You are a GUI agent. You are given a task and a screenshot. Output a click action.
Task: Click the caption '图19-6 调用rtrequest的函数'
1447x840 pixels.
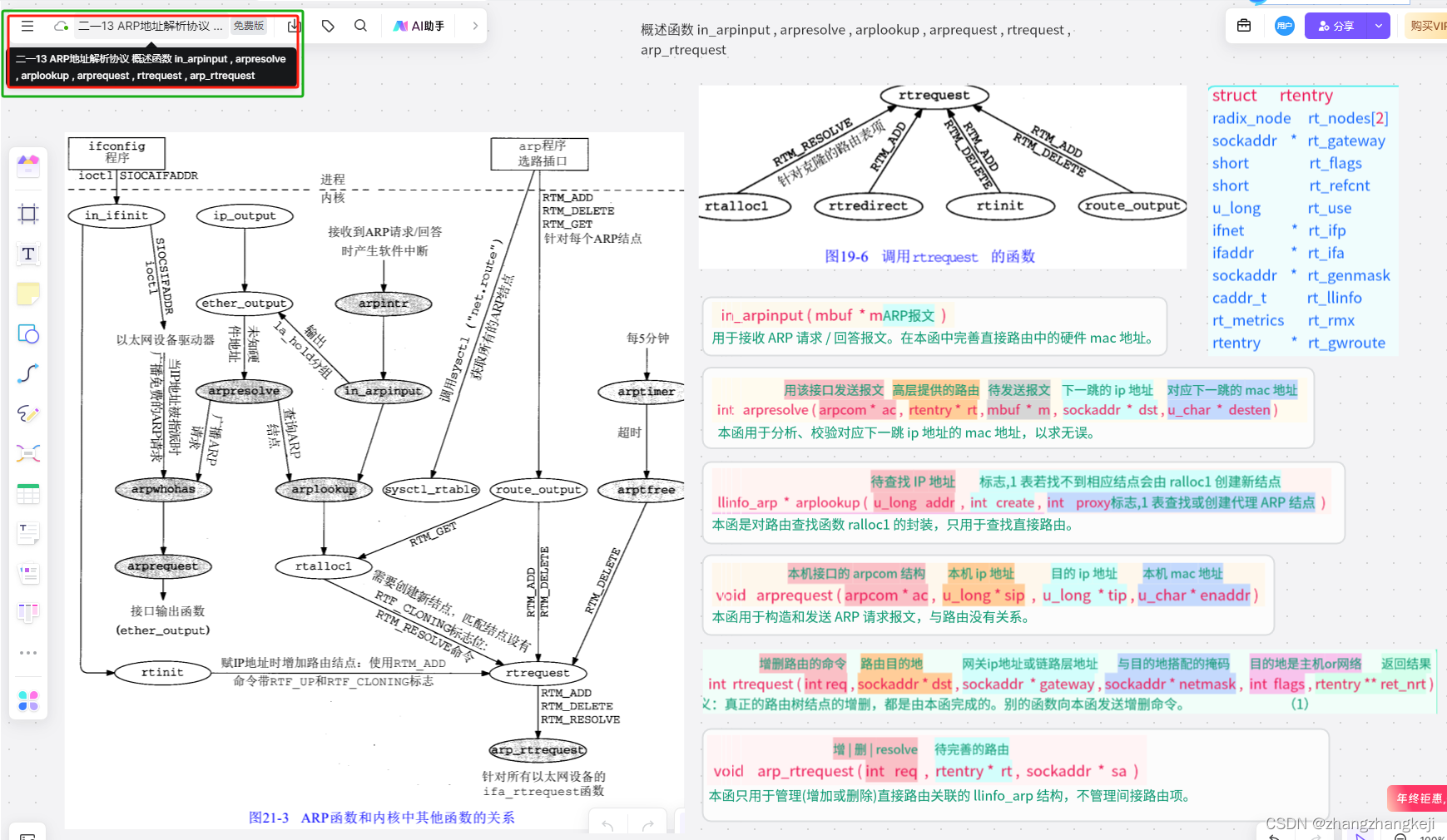pos(929,256)
